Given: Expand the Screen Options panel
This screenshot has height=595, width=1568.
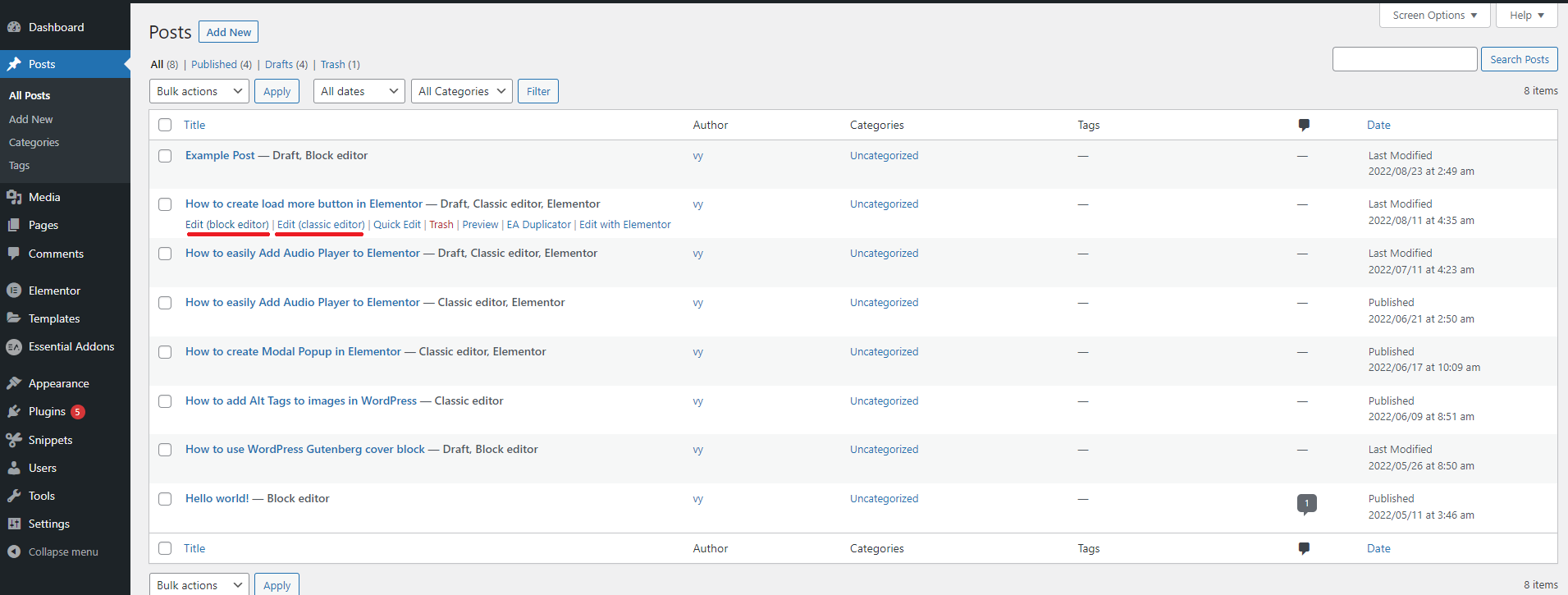Looking at the screenshot, I should click(1435, 15).
